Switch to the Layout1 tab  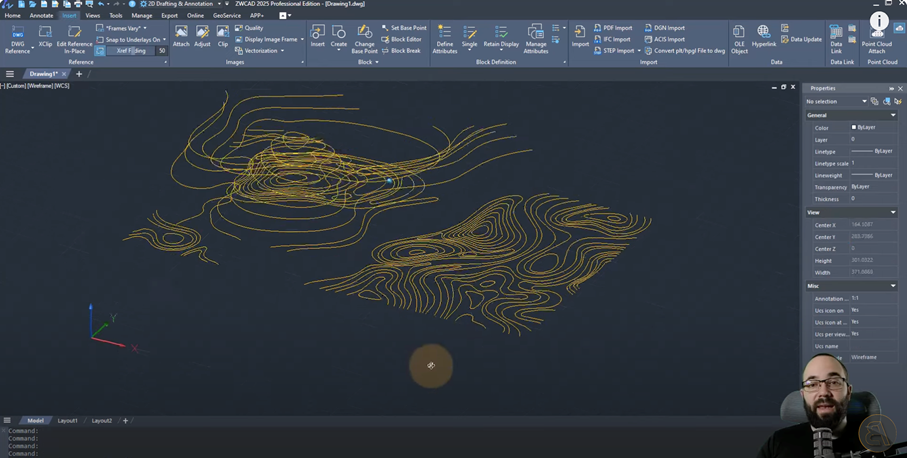[x=67, y=421]
